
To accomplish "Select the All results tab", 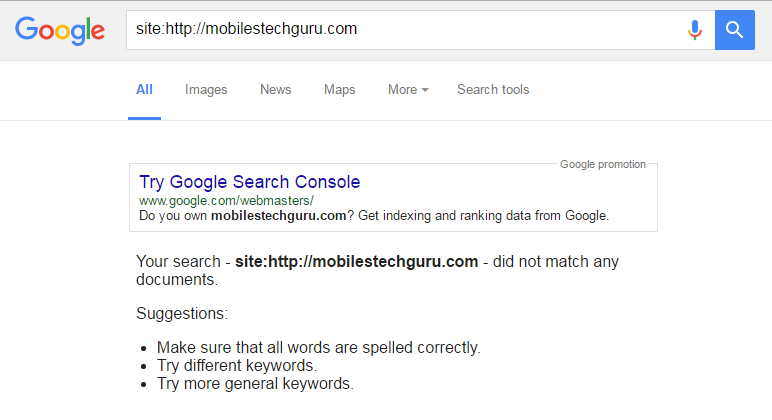I will [144, 90].
